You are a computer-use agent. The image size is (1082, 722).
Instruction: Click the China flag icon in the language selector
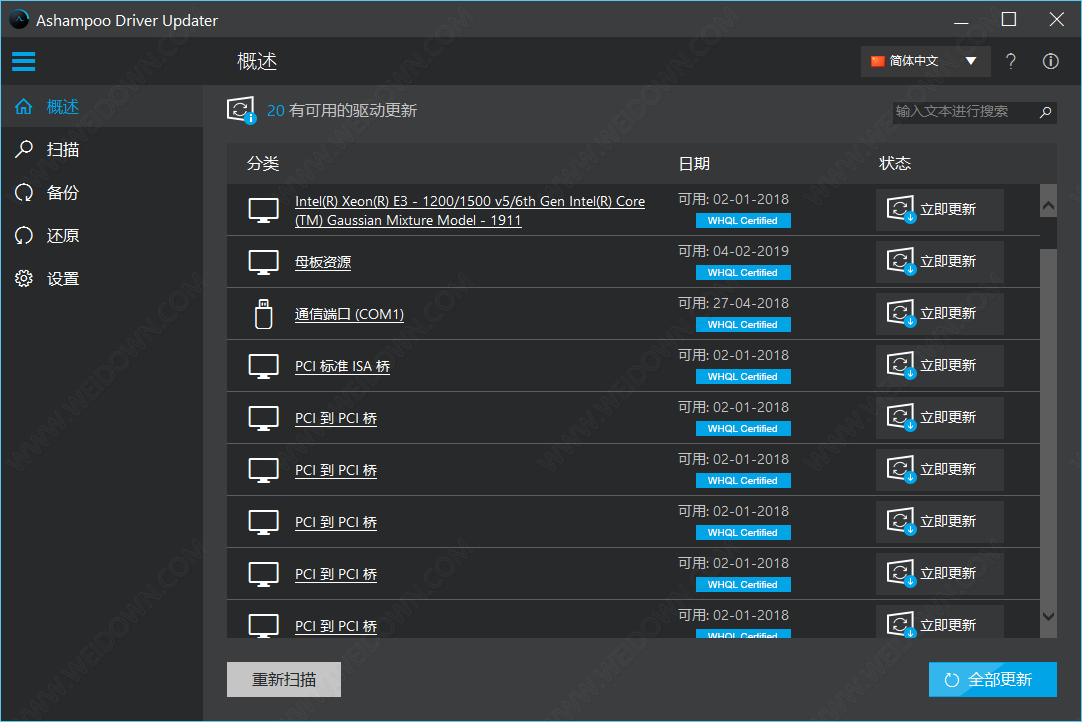point(877,61)
